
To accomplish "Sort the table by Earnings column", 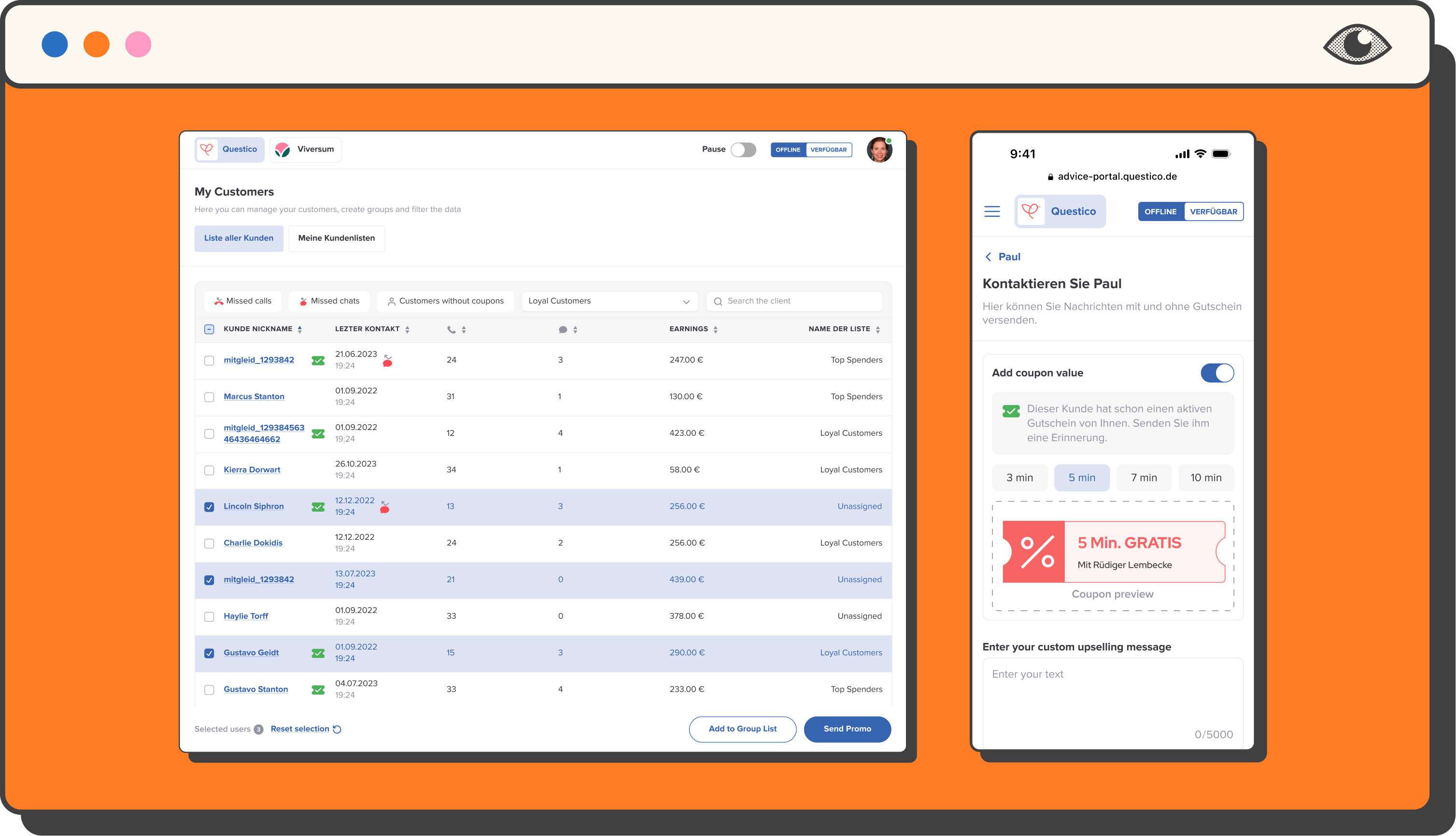I will click(x=715, y=329).
